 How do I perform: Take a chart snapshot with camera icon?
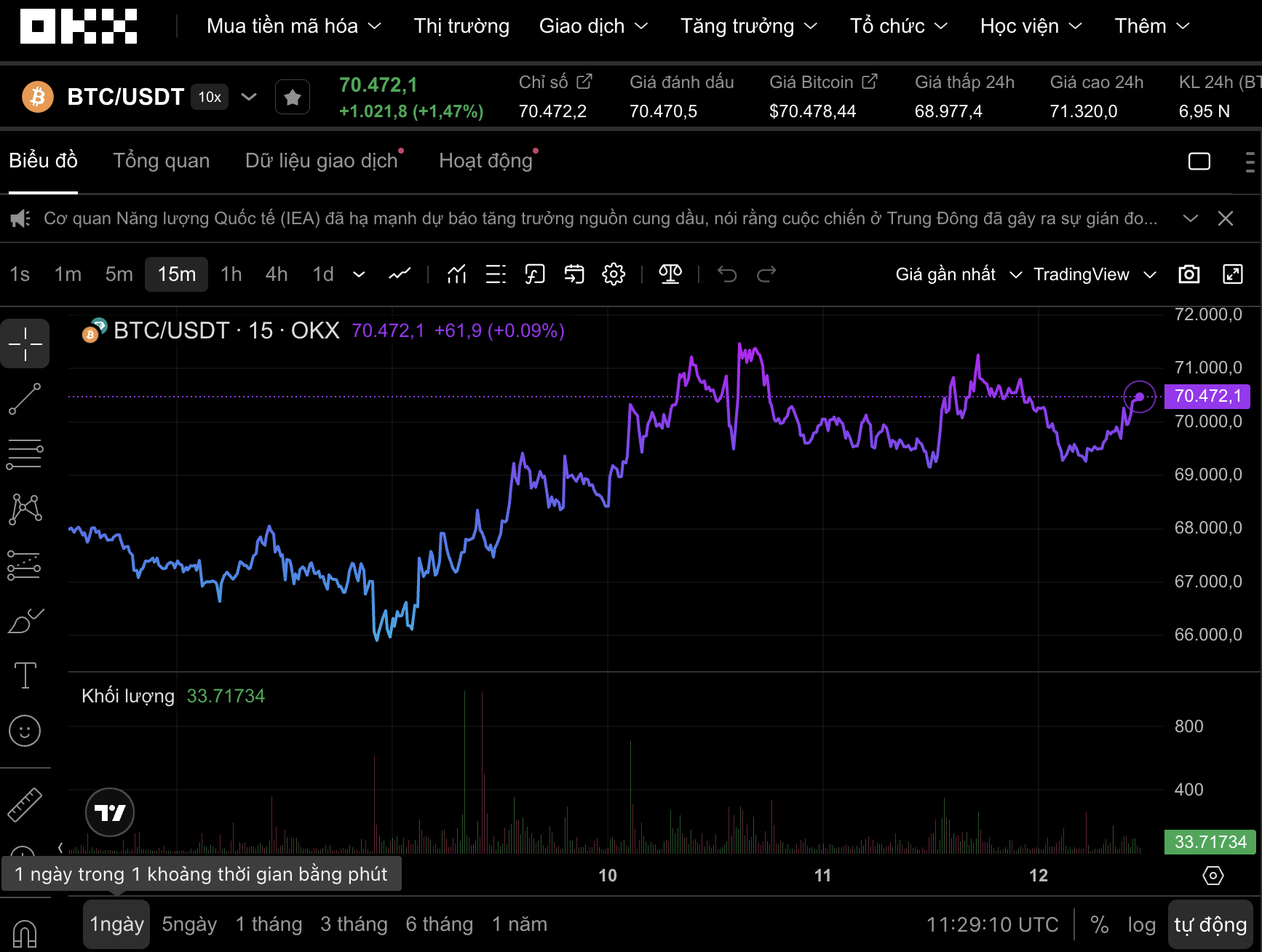pos(1188,274)
